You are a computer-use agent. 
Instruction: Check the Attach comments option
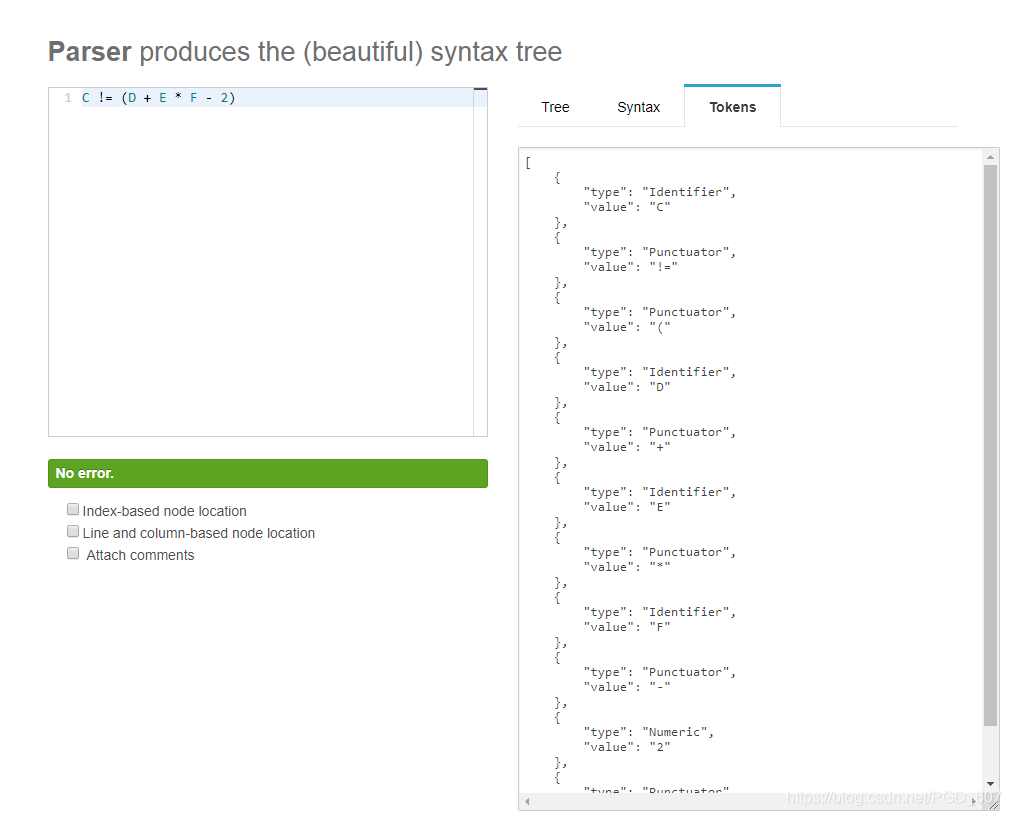[x=73, y=553]
